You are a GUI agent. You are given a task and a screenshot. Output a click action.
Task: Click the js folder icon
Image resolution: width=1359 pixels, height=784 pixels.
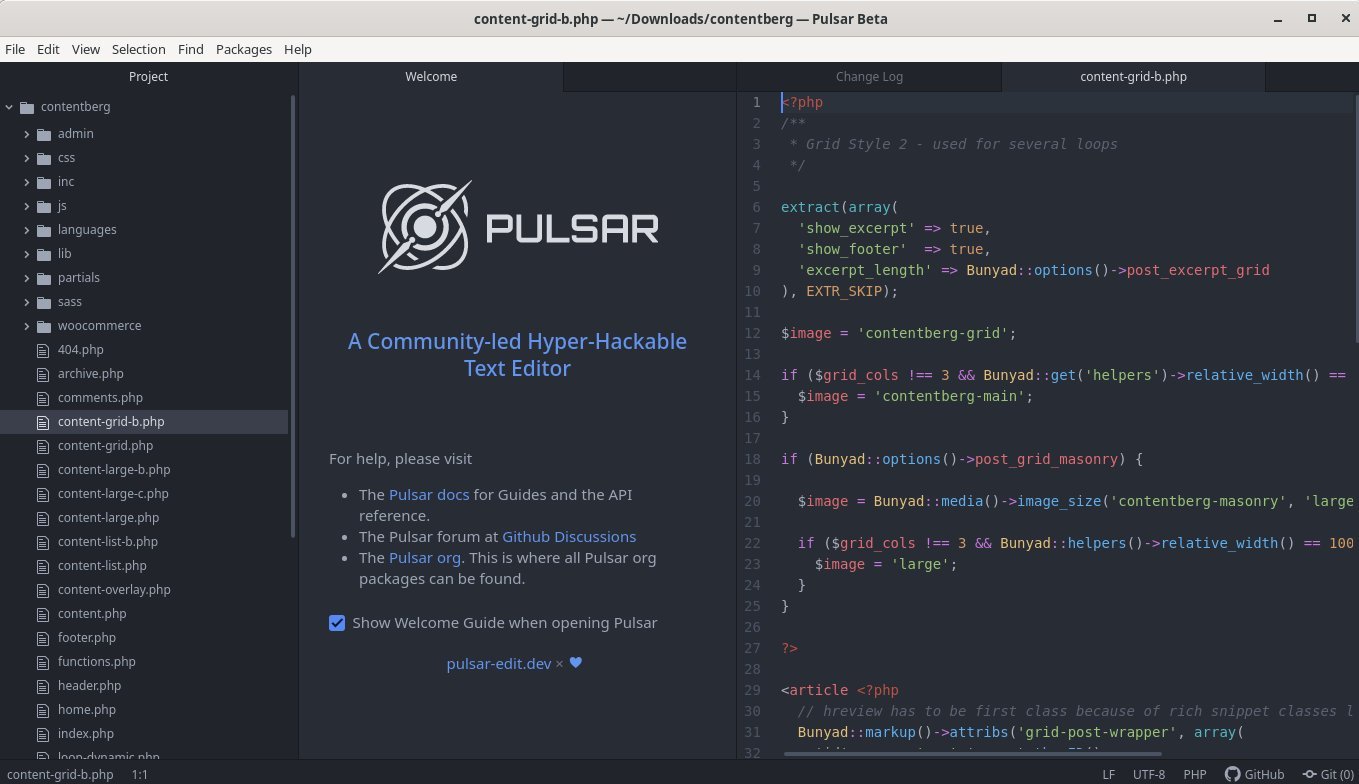[44, 206]
